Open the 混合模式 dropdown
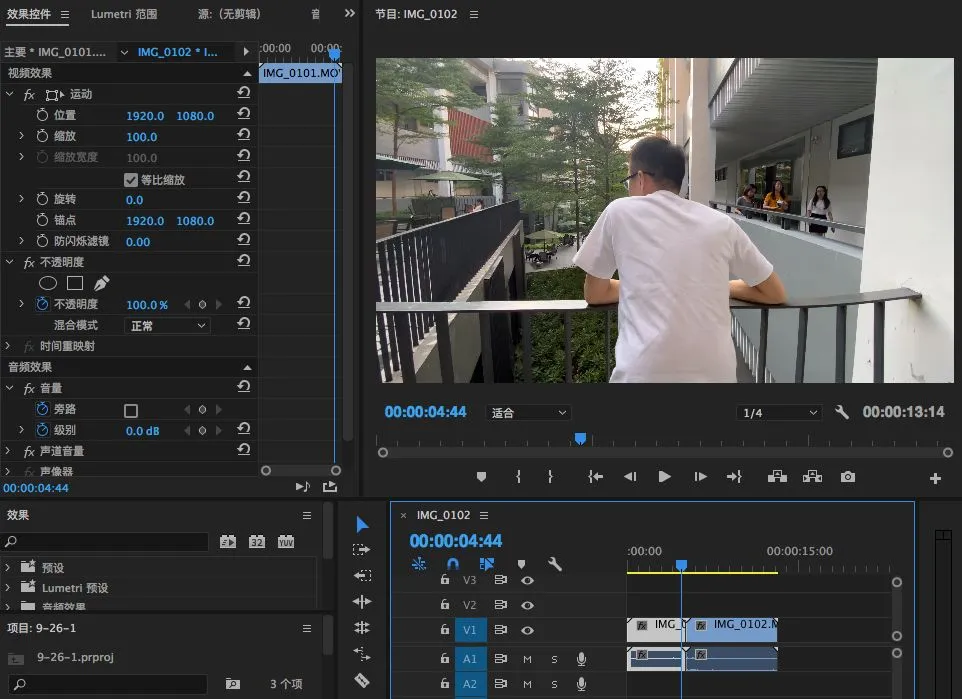This screenshot has height=699, width=962. click(167, 325)
